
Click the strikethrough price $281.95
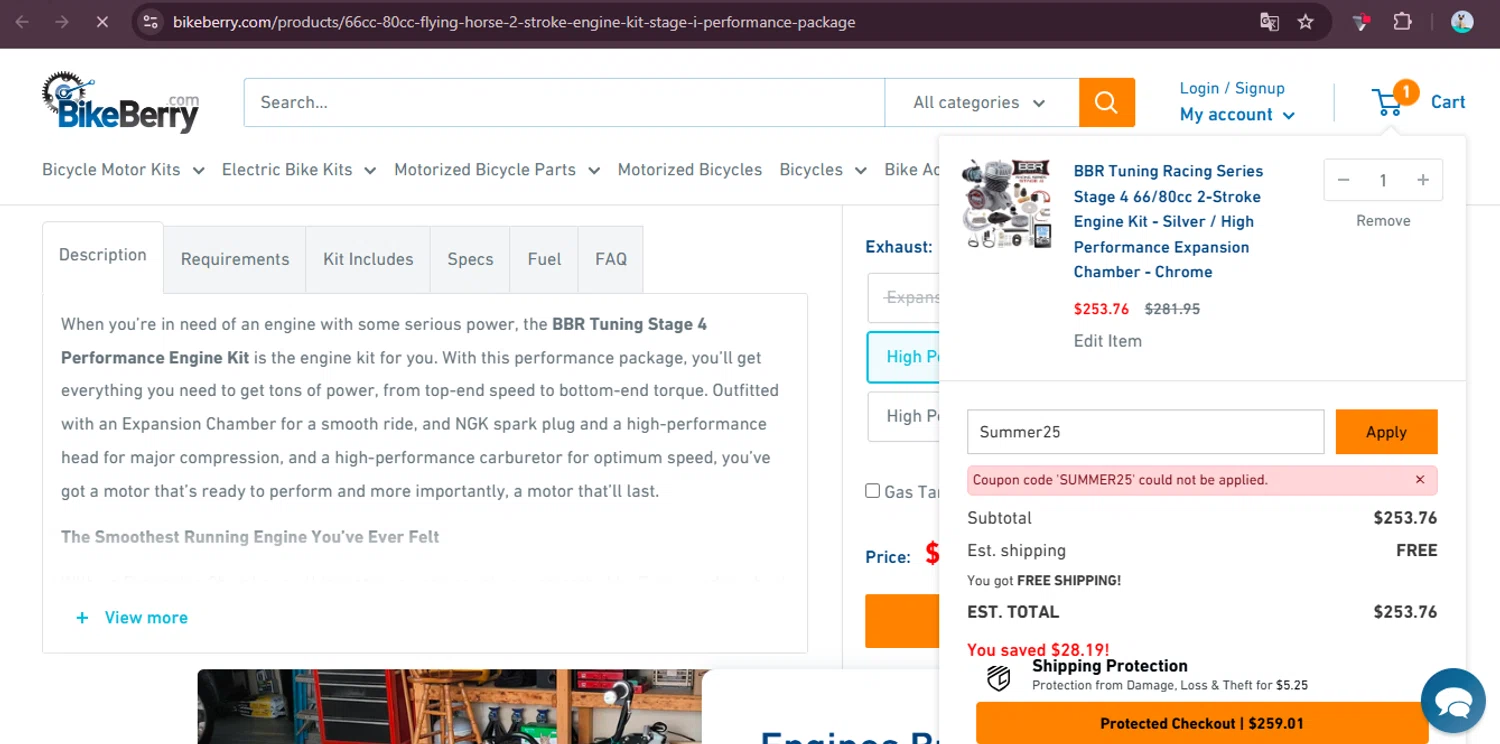(1172, 309)
